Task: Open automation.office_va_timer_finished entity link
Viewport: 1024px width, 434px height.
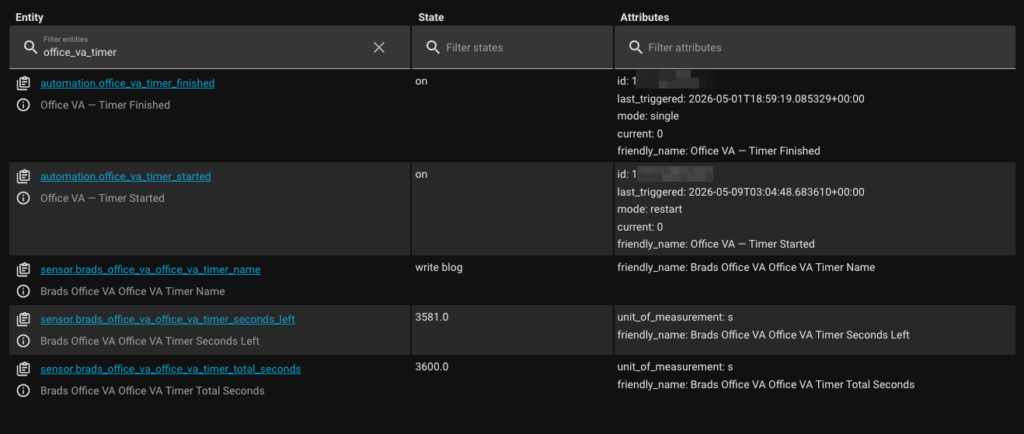Action: tap(127, 84)
